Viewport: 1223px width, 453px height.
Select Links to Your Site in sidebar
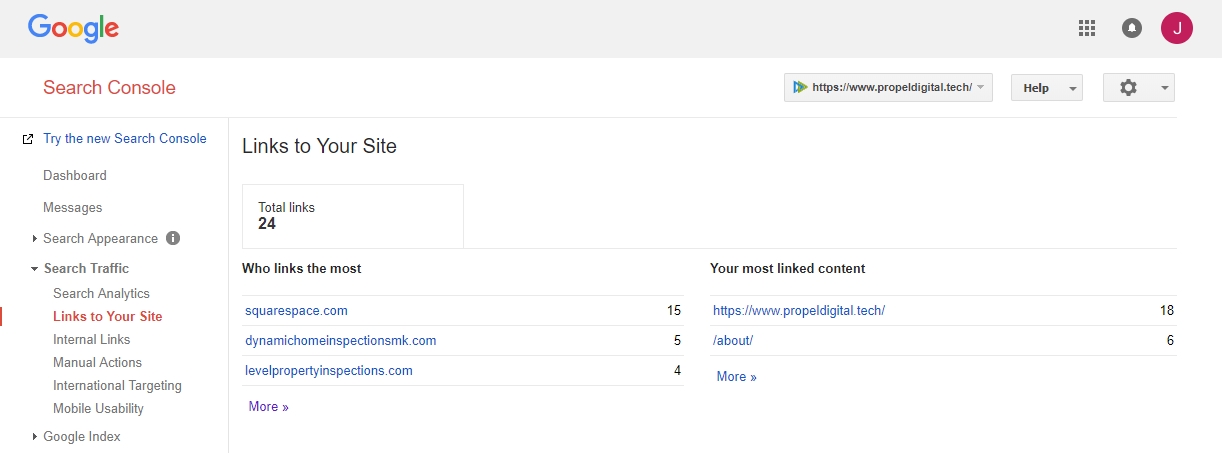click(108, 316)
